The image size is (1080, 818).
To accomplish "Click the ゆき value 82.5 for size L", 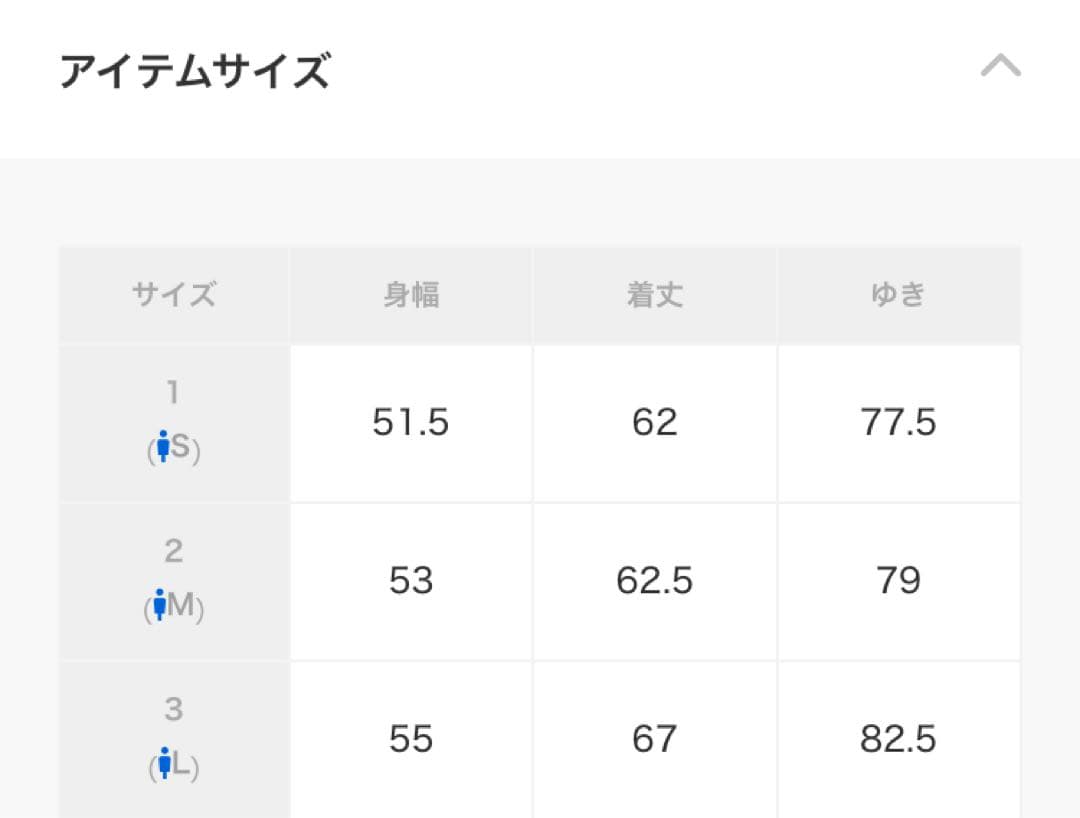I will pyautogui.click(x=899, y=738).
